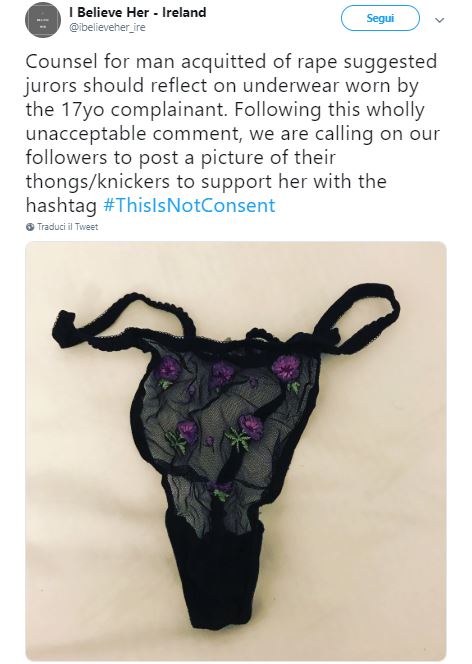Click the line 'the 17yo complainant. Following'
472x664 pixels.
[x=225, y=110]
